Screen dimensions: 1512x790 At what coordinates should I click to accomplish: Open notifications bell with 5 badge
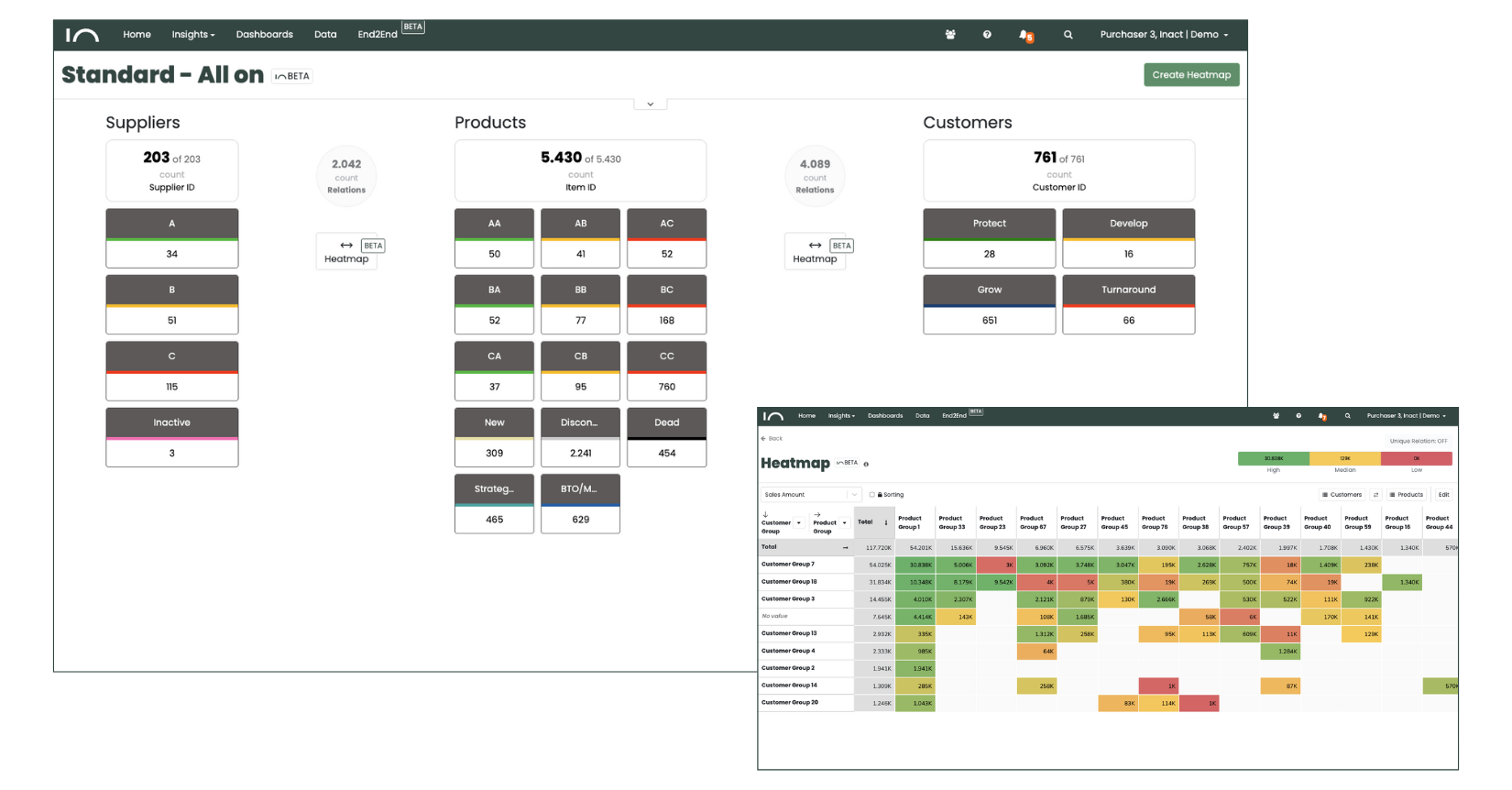[1024, 35]
